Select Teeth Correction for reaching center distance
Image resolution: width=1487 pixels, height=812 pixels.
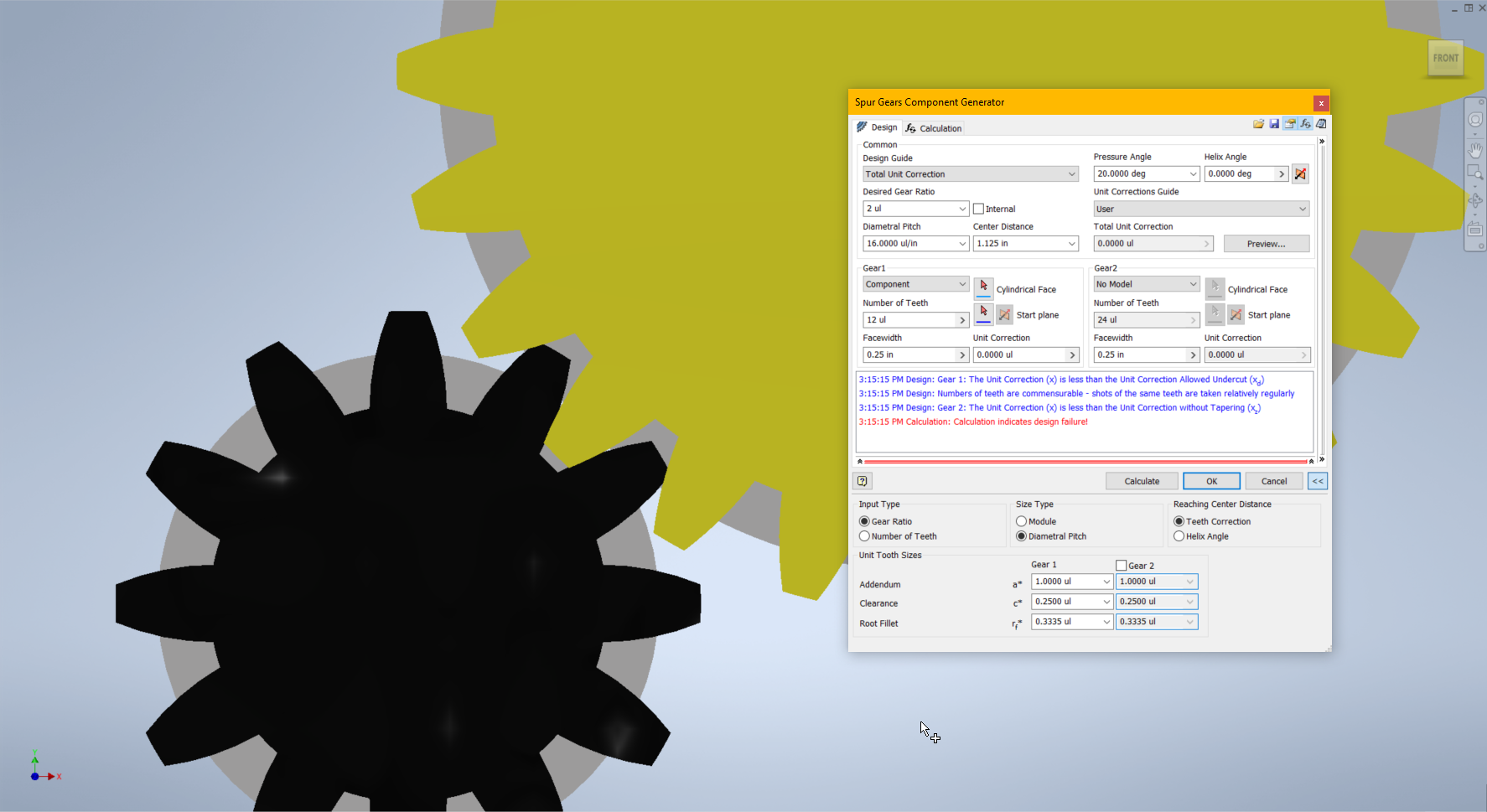click(1179, 521)
